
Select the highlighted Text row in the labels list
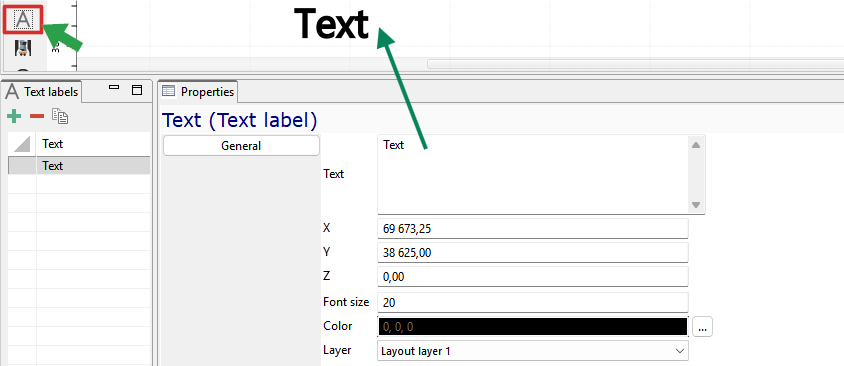(79, 166)
